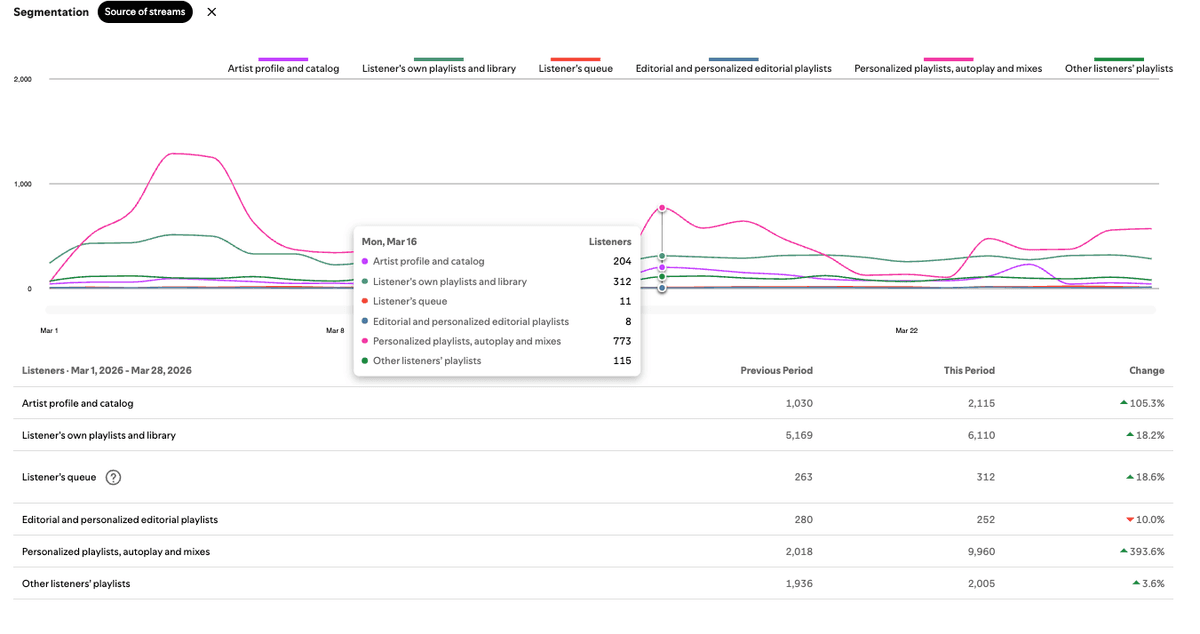Click the 105.3% change value

tap(1148, 403)
